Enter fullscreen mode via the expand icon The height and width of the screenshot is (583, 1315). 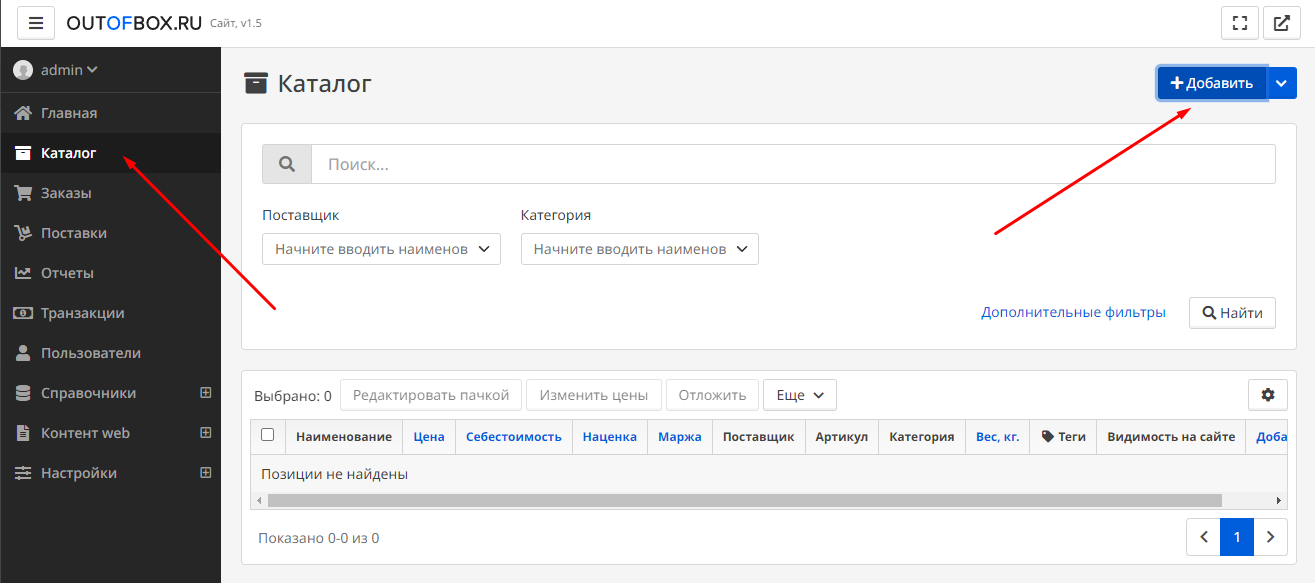click(x=1240, y=22)
